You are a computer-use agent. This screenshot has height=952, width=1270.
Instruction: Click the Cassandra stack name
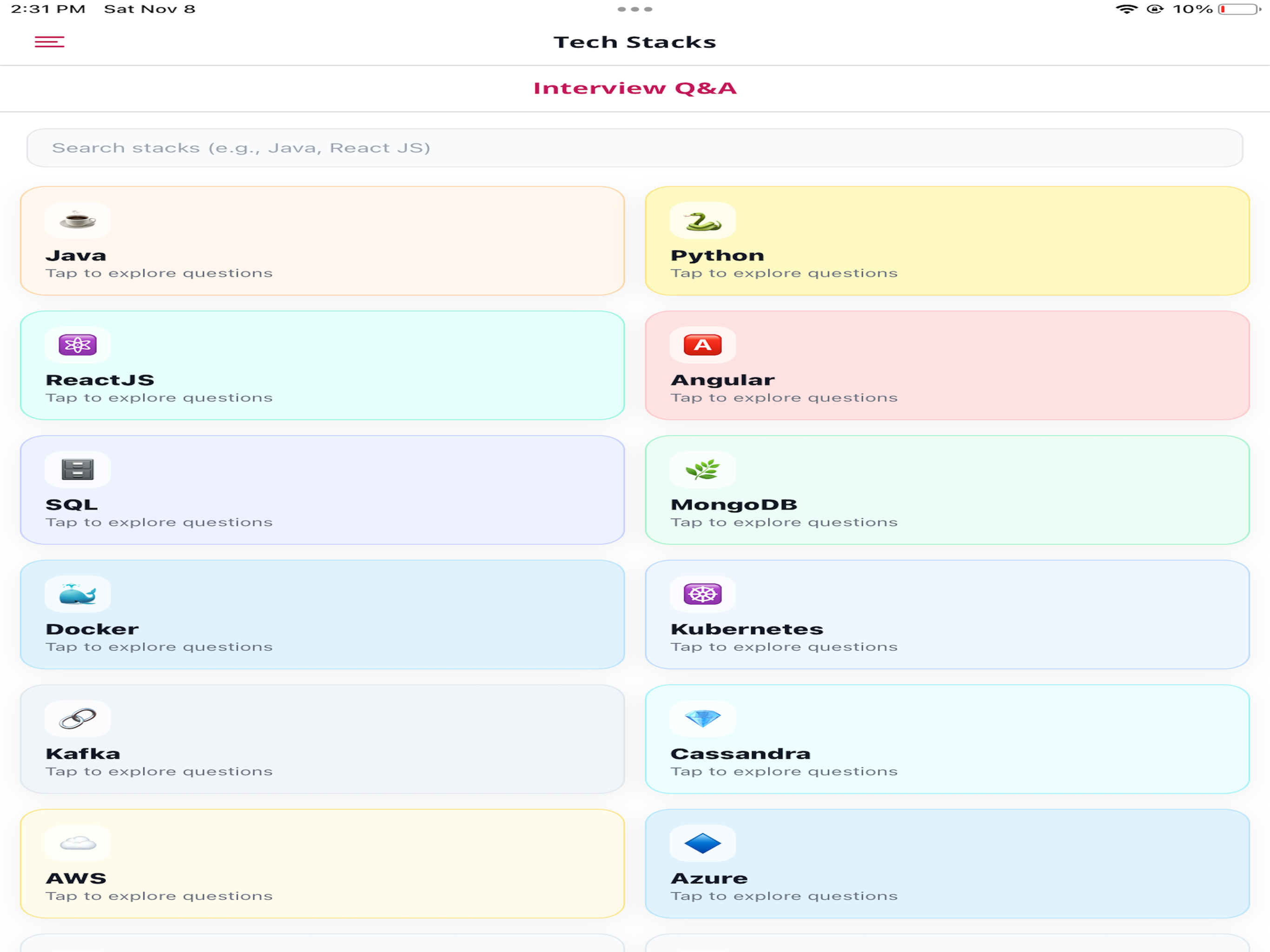click(741, 754)
